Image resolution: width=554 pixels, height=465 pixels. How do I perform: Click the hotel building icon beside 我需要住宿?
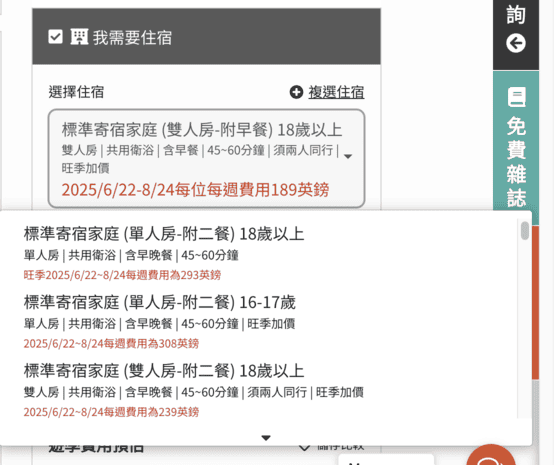click(79, 37)
